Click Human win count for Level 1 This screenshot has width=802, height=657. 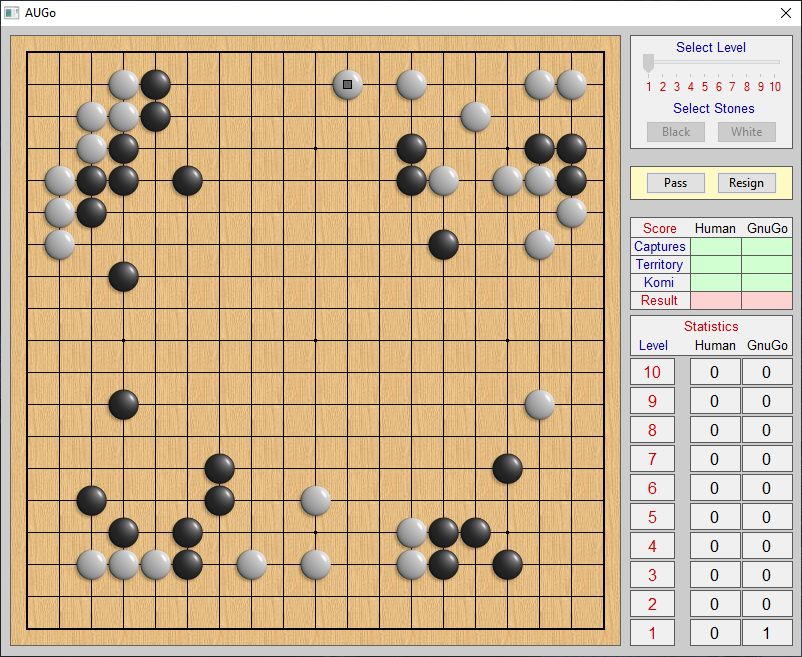tap(715, 633)
